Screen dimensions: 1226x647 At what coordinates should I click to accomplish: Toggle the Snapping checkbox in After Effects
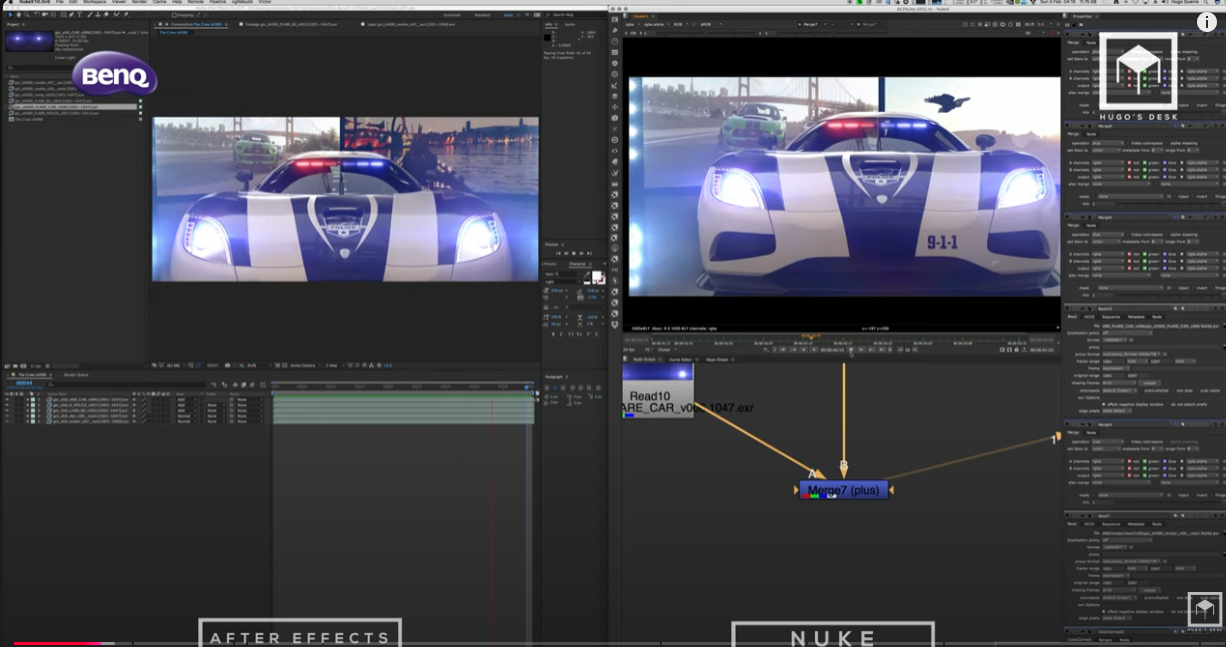(x=174, y=15)
